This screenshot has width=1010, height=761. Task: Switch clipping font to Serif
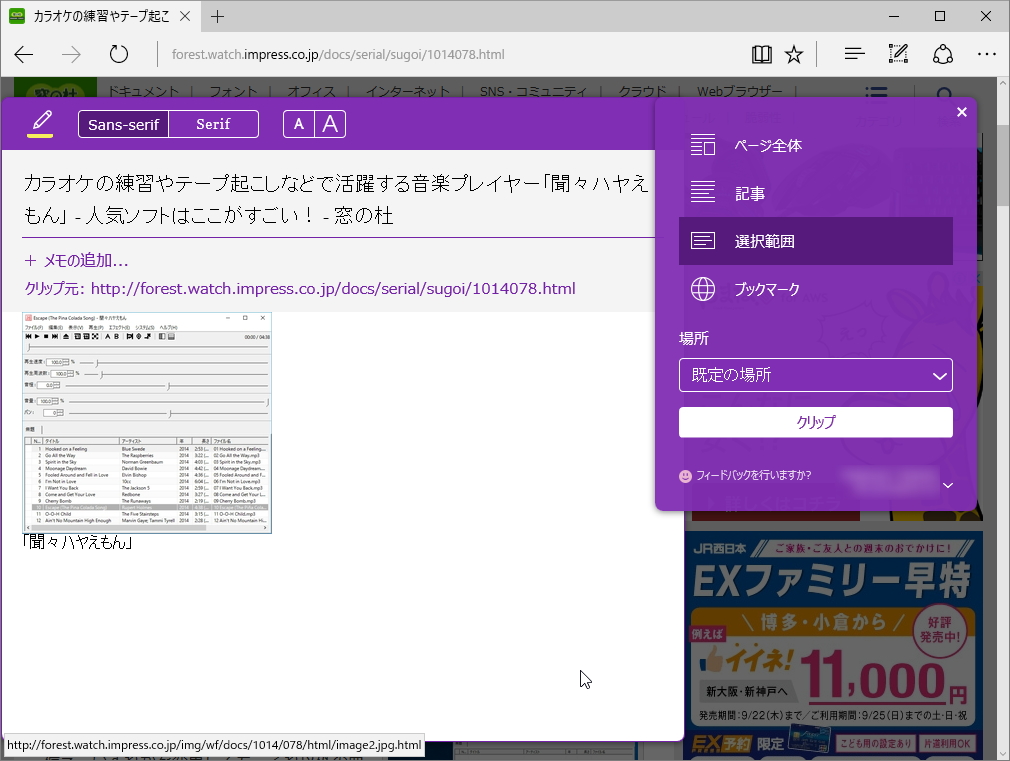point(213,124)
